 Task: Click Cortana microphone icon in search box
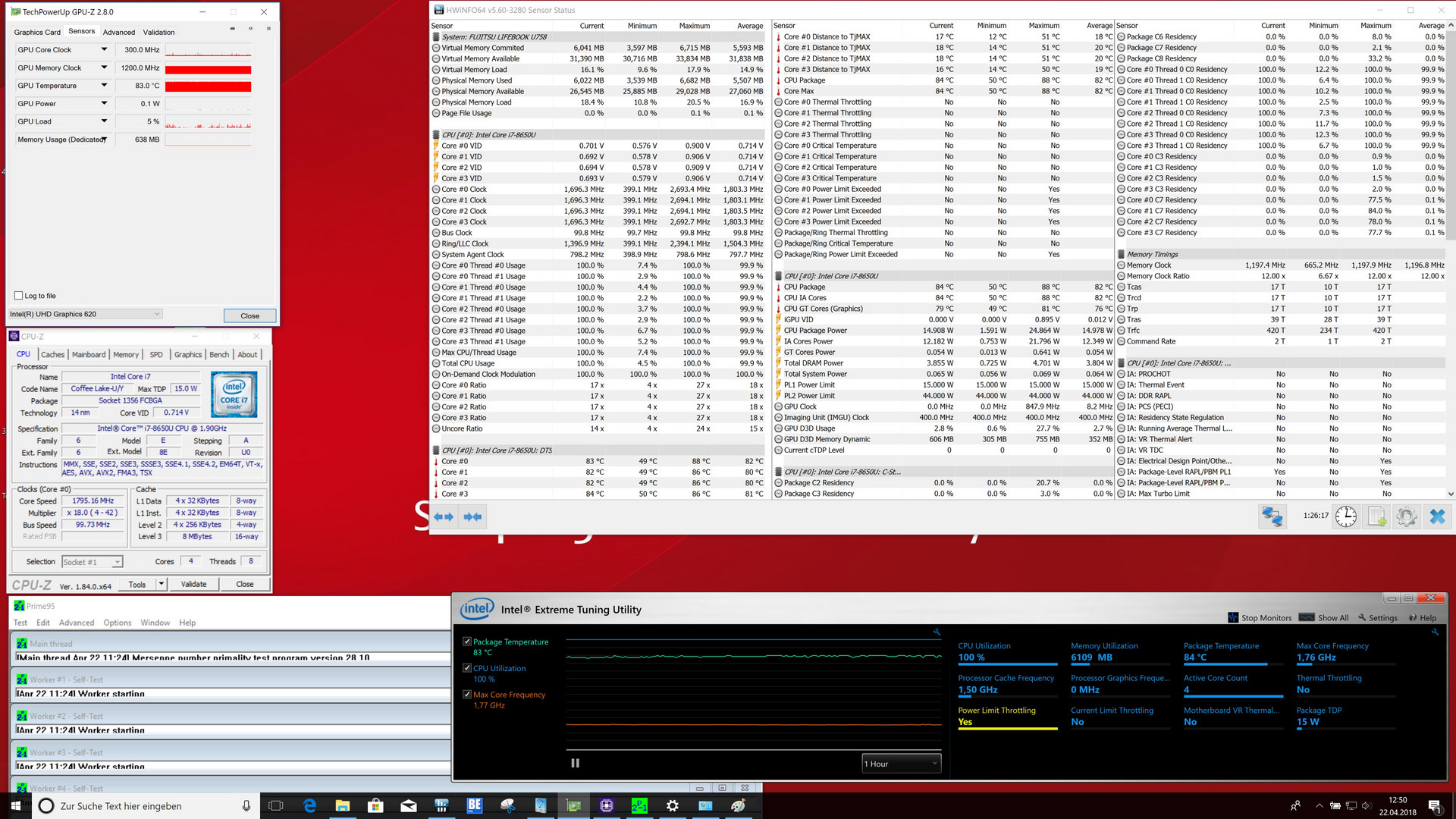(x=246, y=806)
